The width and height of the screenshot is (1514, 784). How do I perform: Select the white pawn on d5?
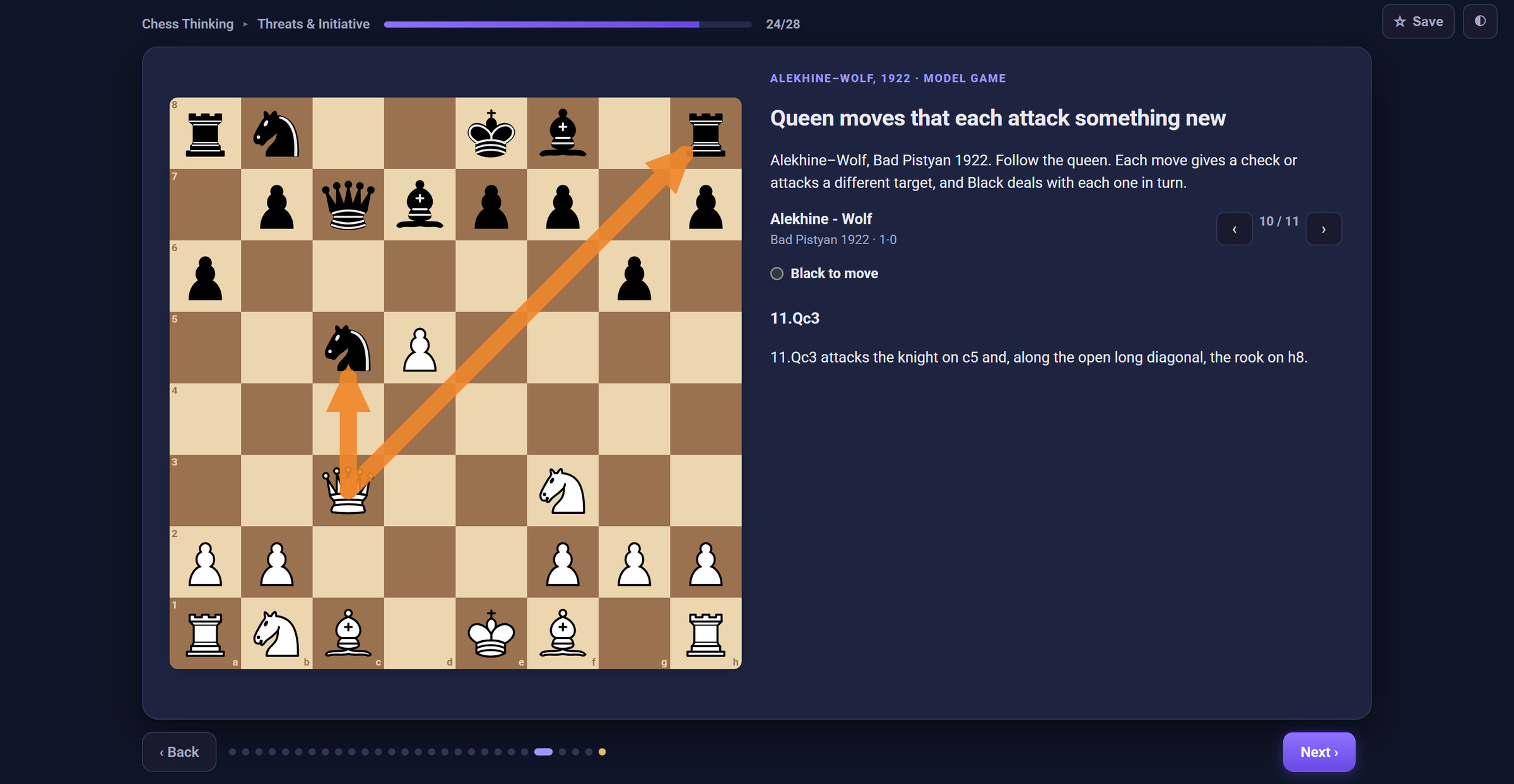pos(420,348)
